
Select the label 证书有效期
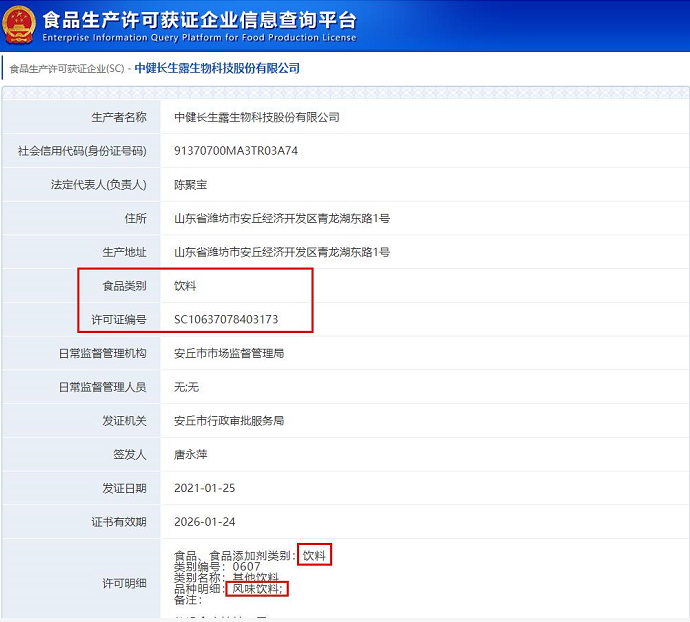click(x=119, y=522)
